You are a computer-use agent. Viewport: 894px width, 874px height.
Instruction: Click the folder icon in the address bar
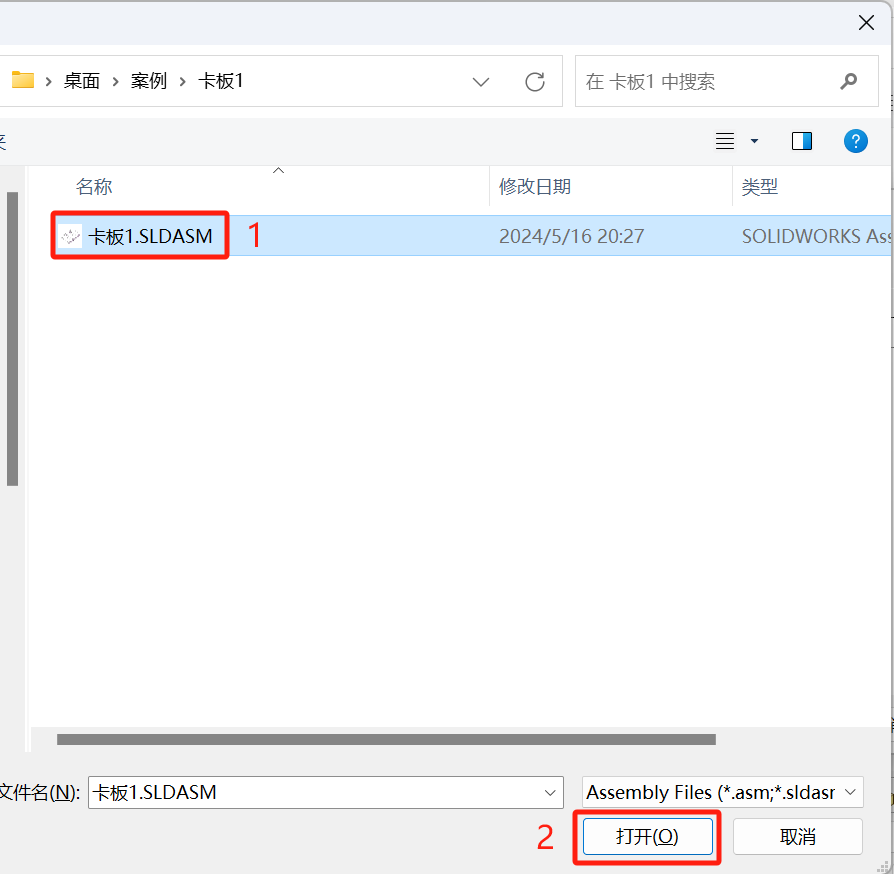click(x=23, y=80)
